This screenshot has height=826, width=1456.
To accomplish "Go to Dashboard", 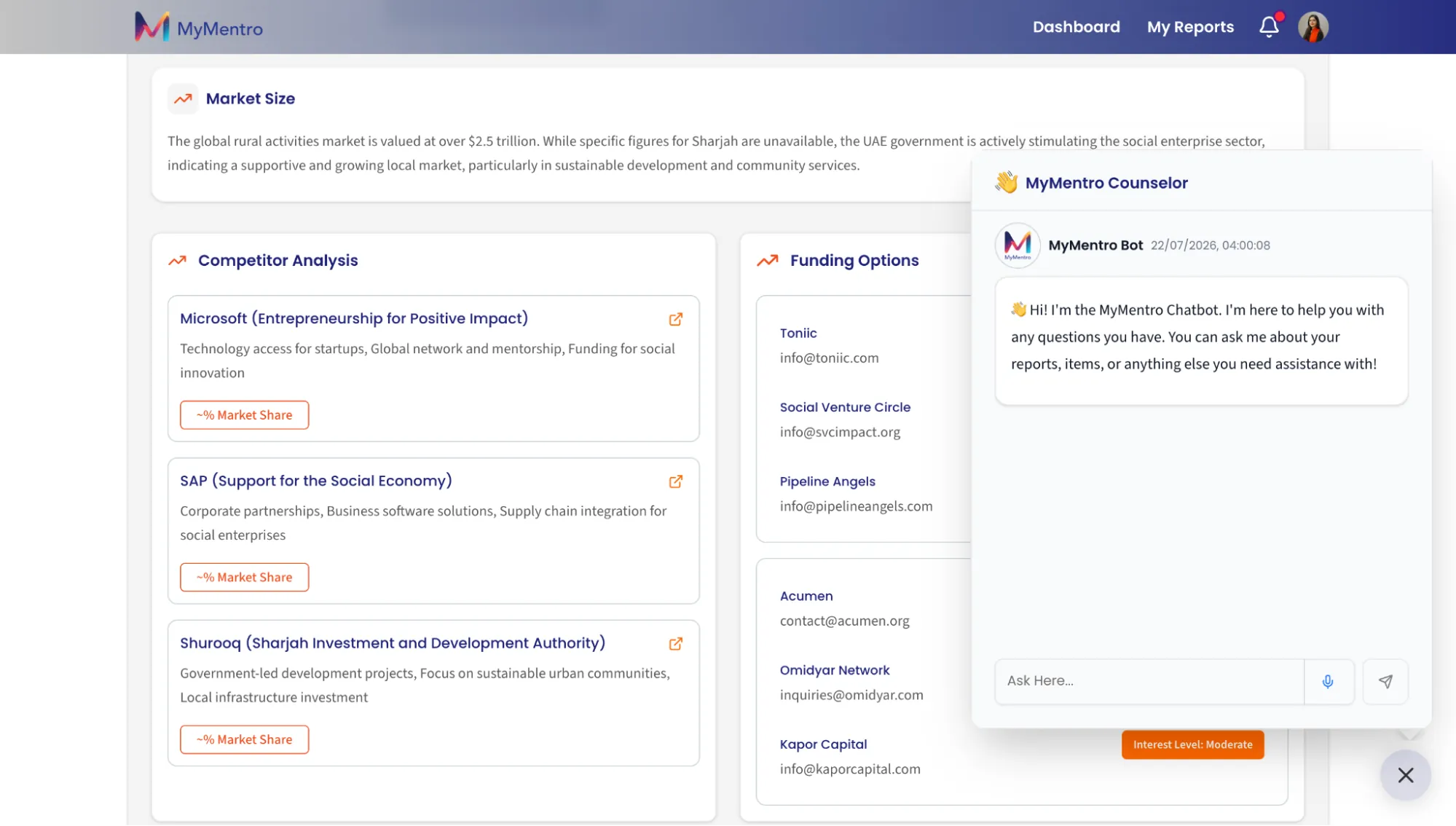I will (x=1076, y=27).
